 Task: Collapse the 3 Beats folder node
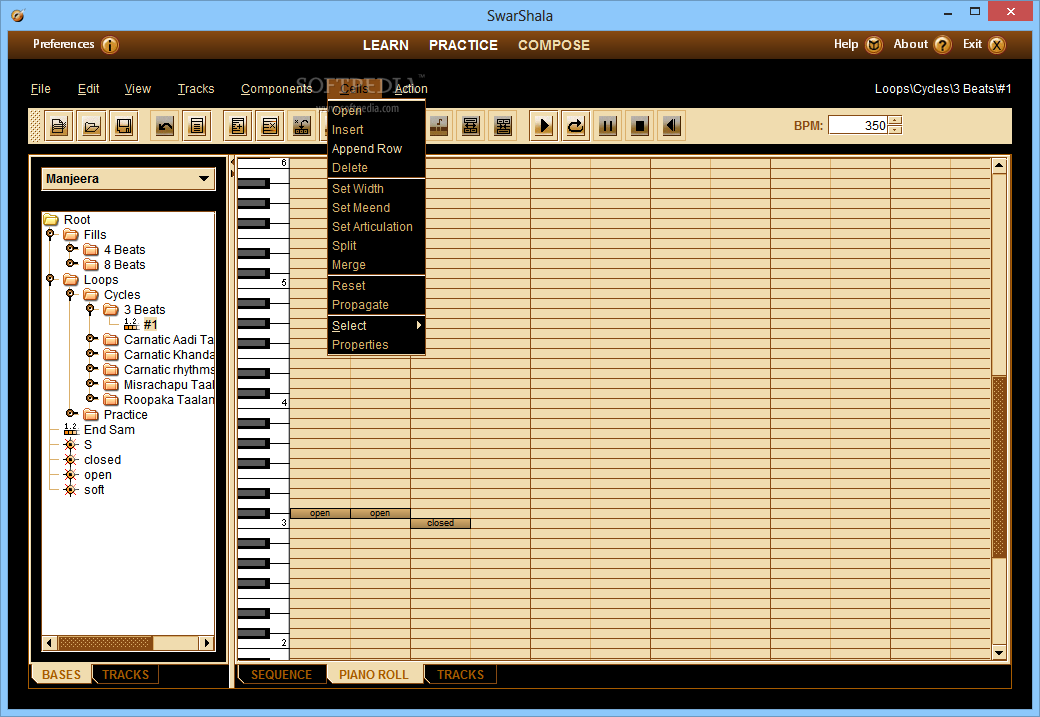pyautogui.click(x=90, y=309)
